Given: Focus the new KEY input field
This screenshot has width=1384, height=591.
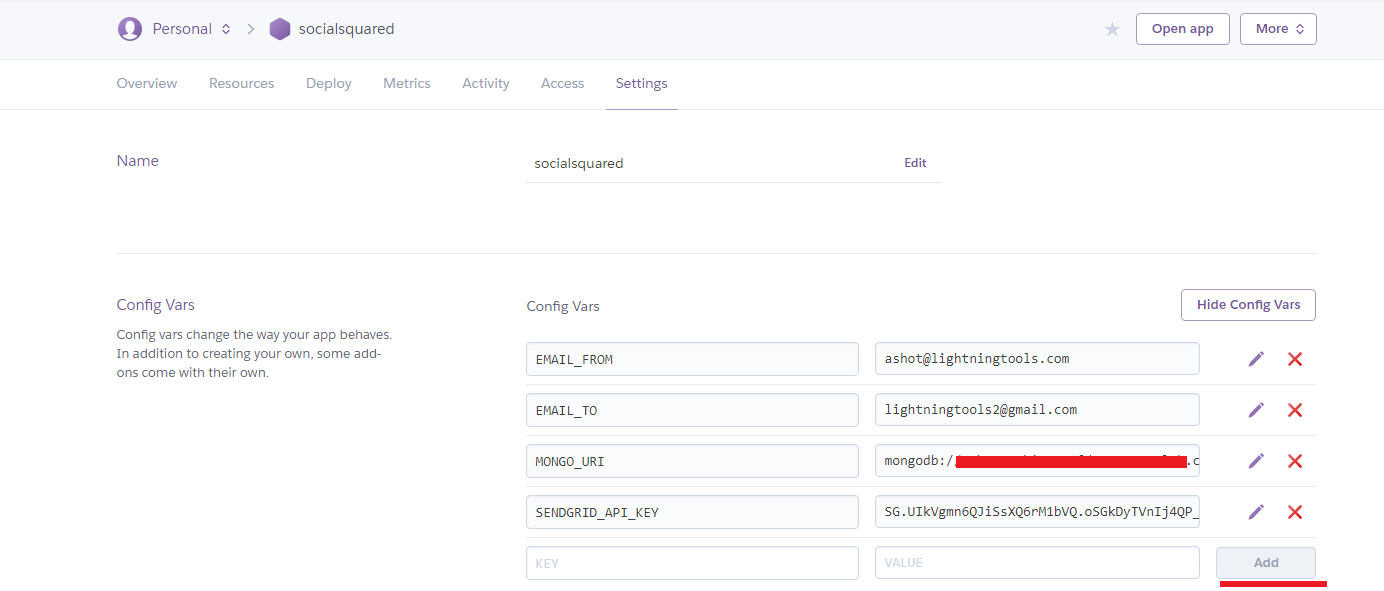Looking at the screenshot, I should [x=692, y=563].
